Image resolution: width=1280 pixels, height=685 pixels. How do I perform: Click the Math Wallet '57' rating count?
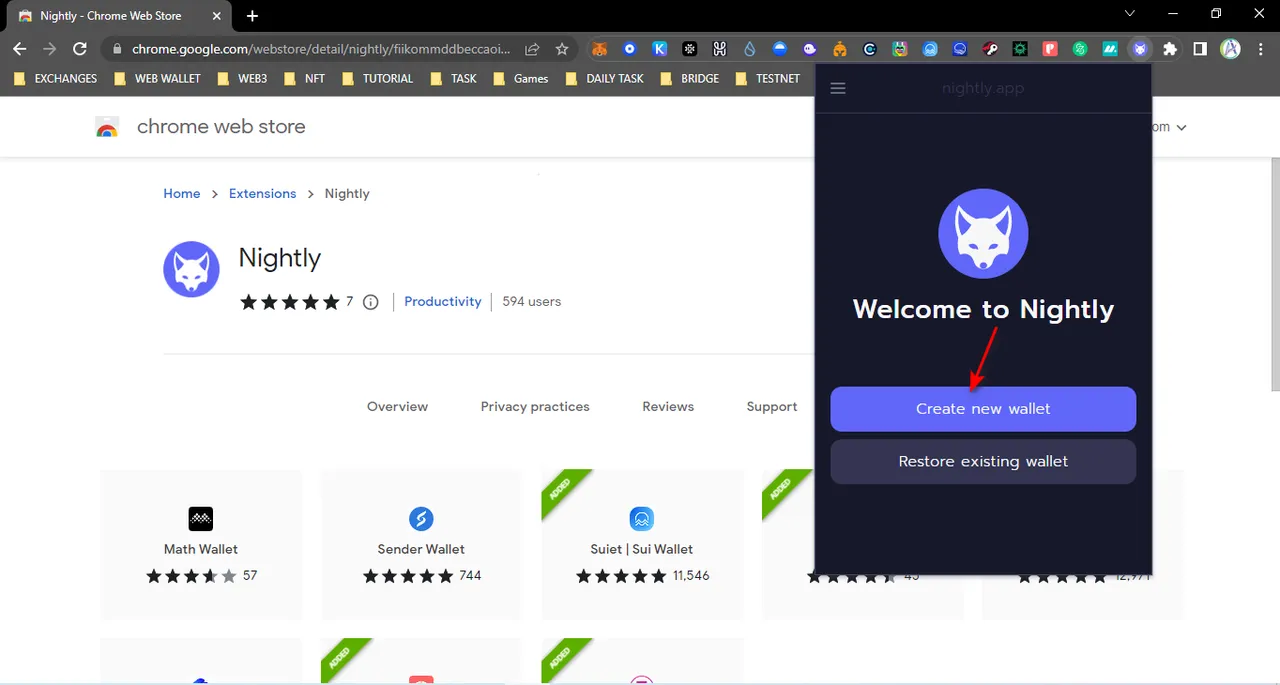click(x=250, y=576)
